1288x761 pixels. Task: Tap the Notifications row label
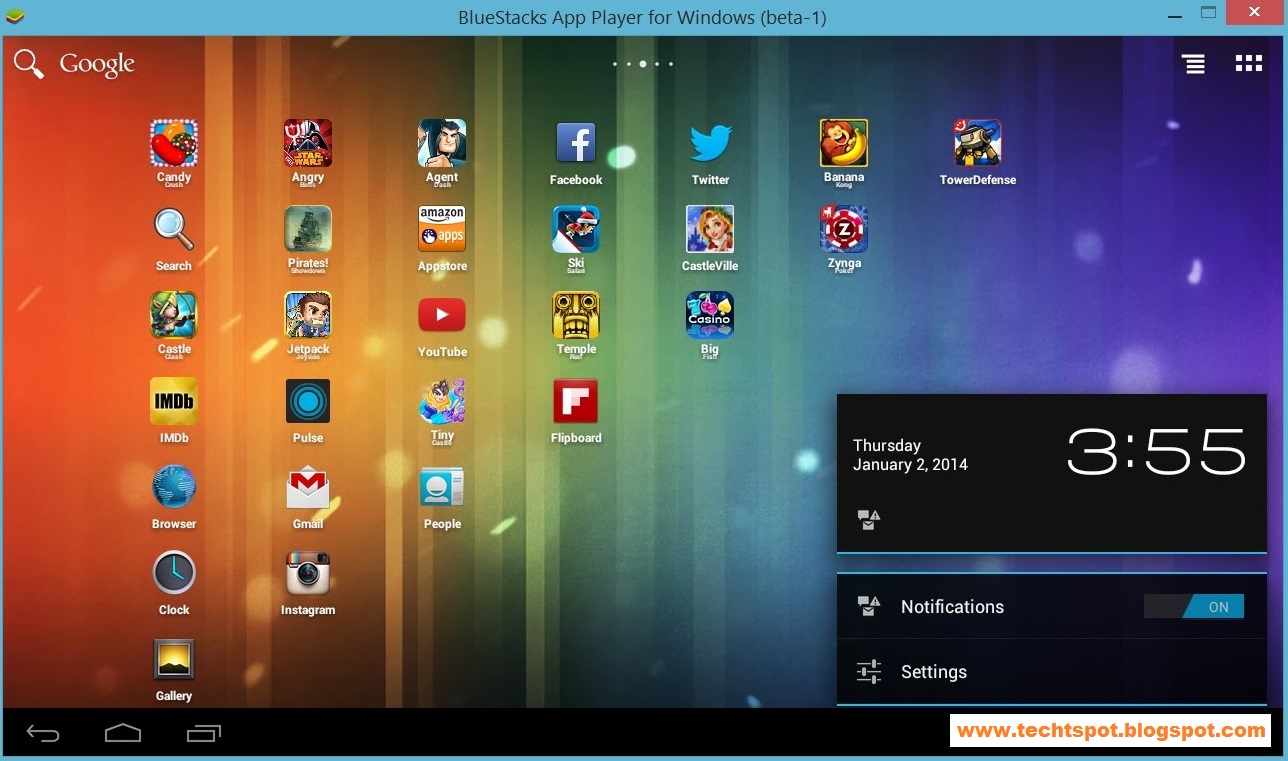952,607
